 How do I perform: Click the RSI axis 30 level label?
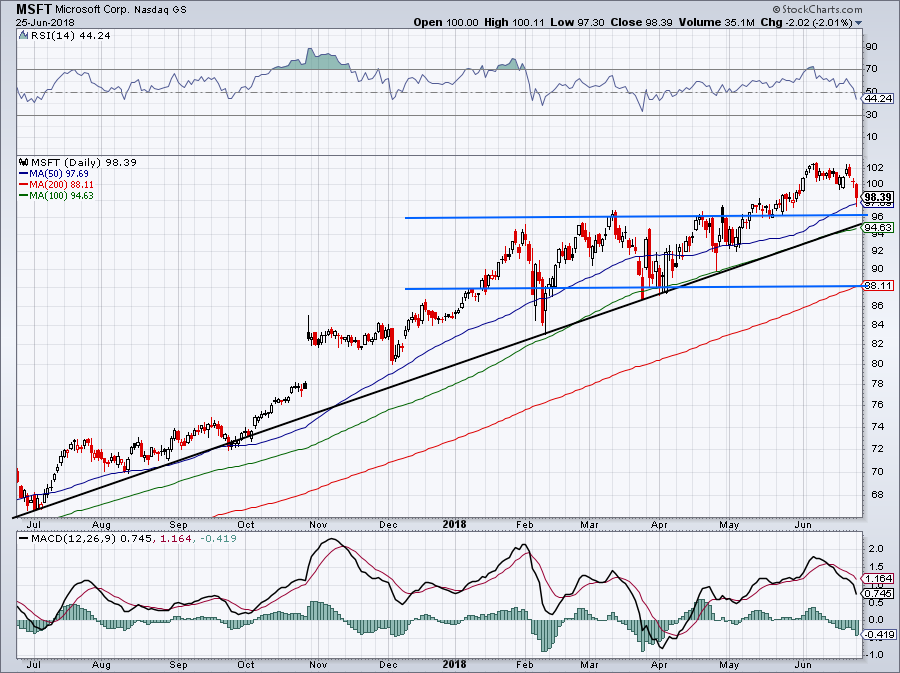(872, 115)
